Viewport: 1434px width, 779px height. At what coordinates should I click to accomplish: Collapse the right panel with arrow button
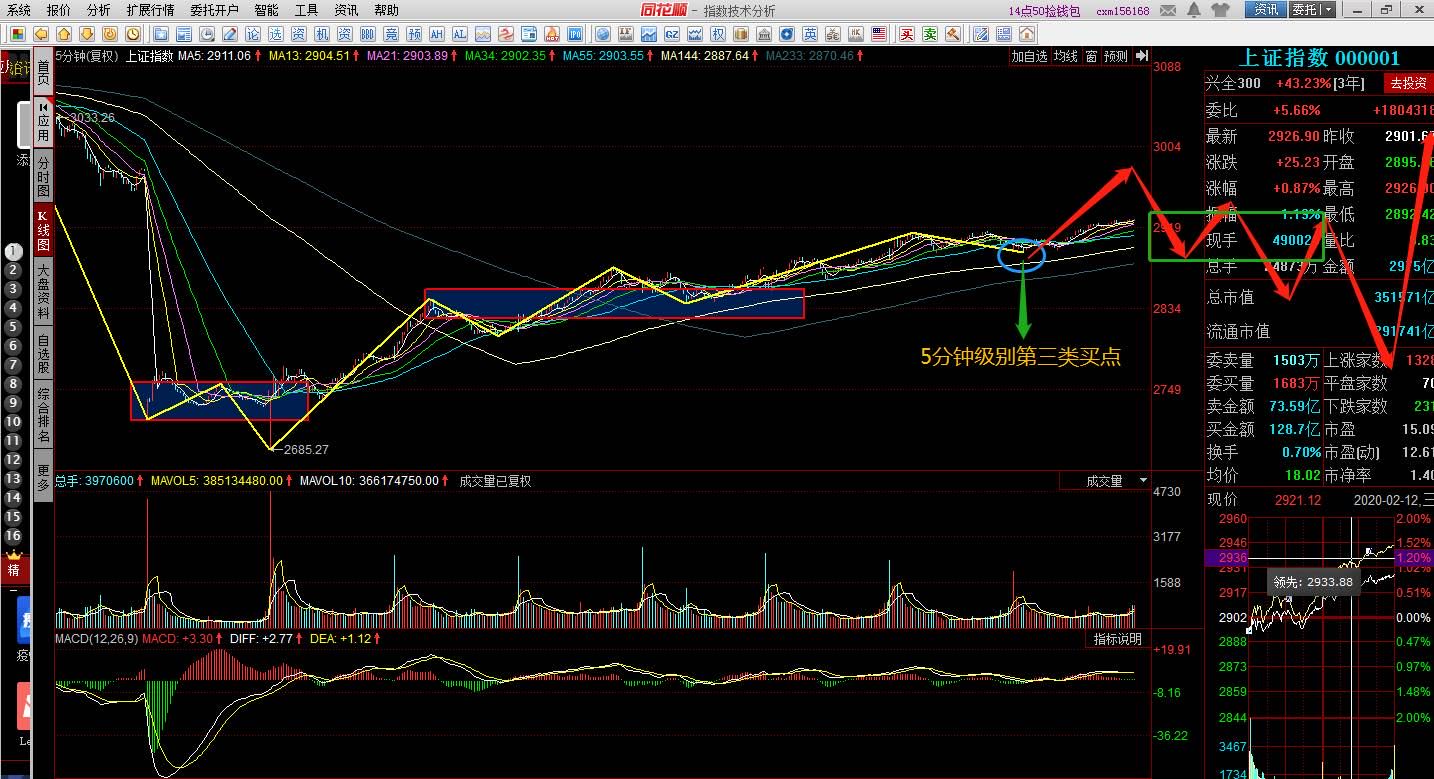pos(1141,56)
